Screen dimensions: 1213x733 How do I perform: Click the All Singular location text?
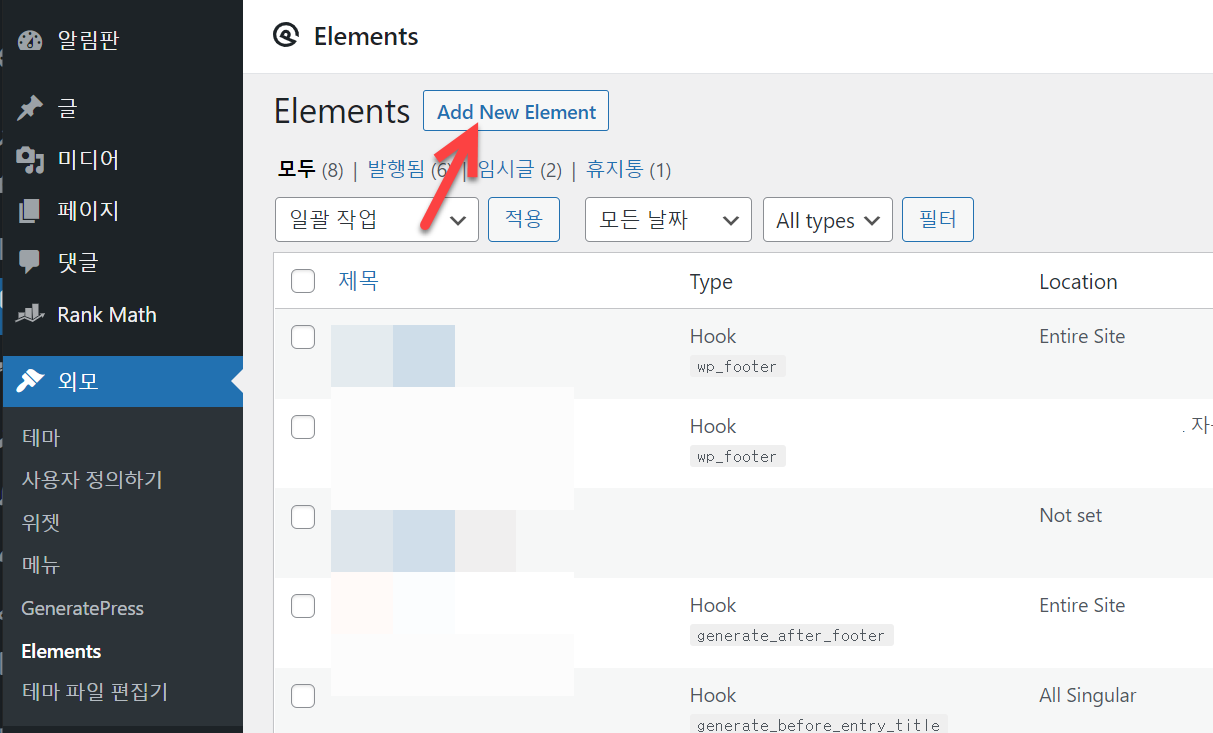[x=1088, y=696]
